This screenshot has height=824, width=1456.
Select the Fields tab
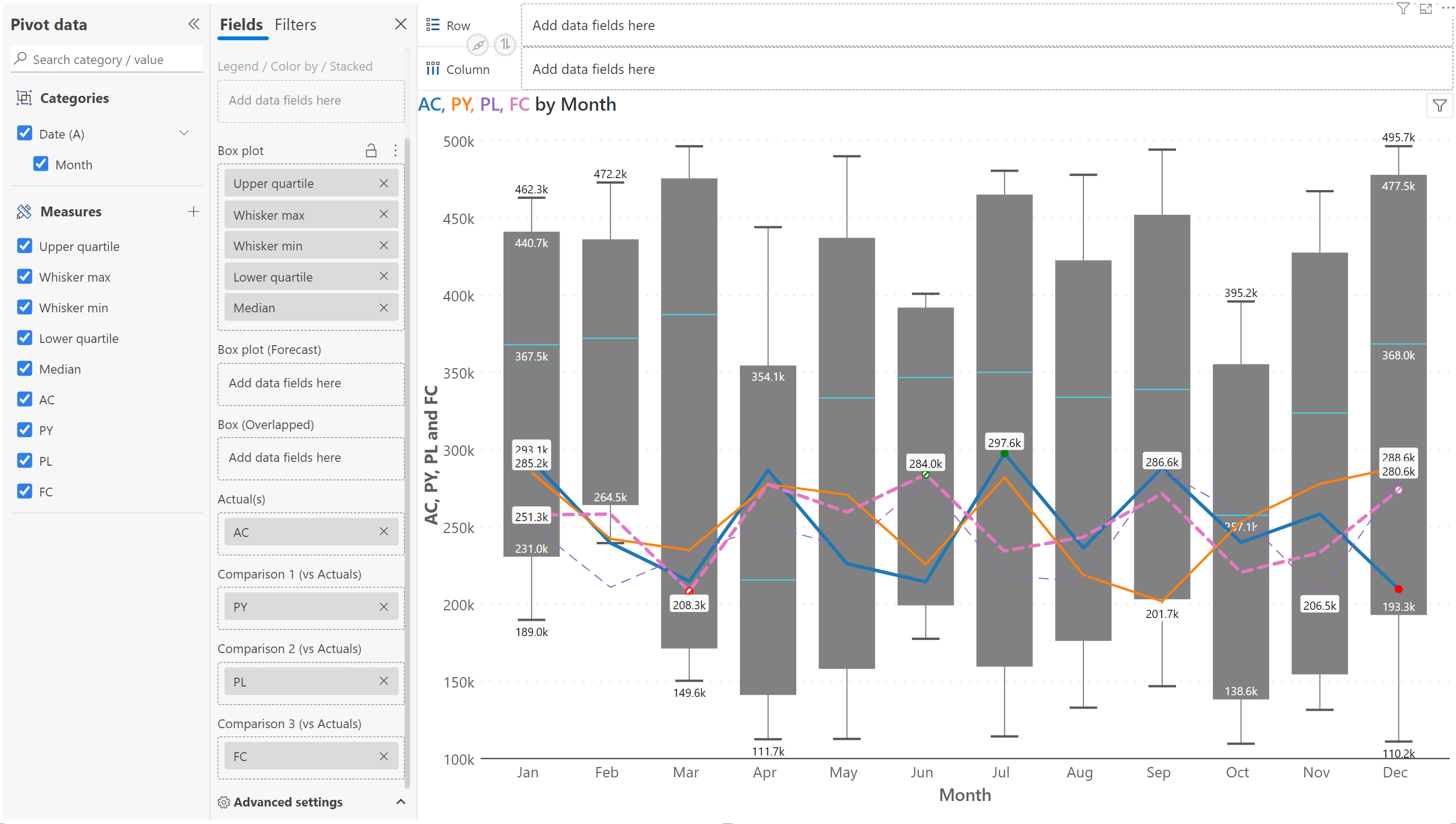241,24
